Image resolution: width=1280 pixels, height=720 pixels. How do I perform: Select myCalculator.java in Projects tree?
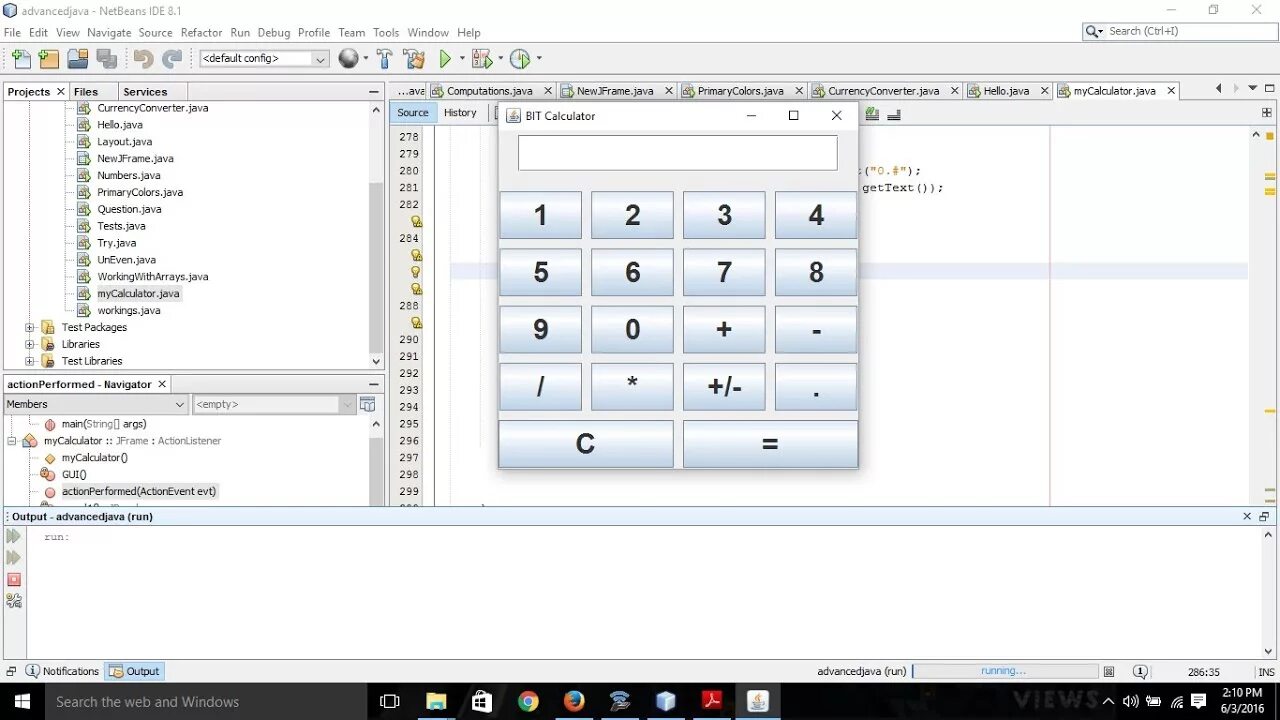coord(138,294)
